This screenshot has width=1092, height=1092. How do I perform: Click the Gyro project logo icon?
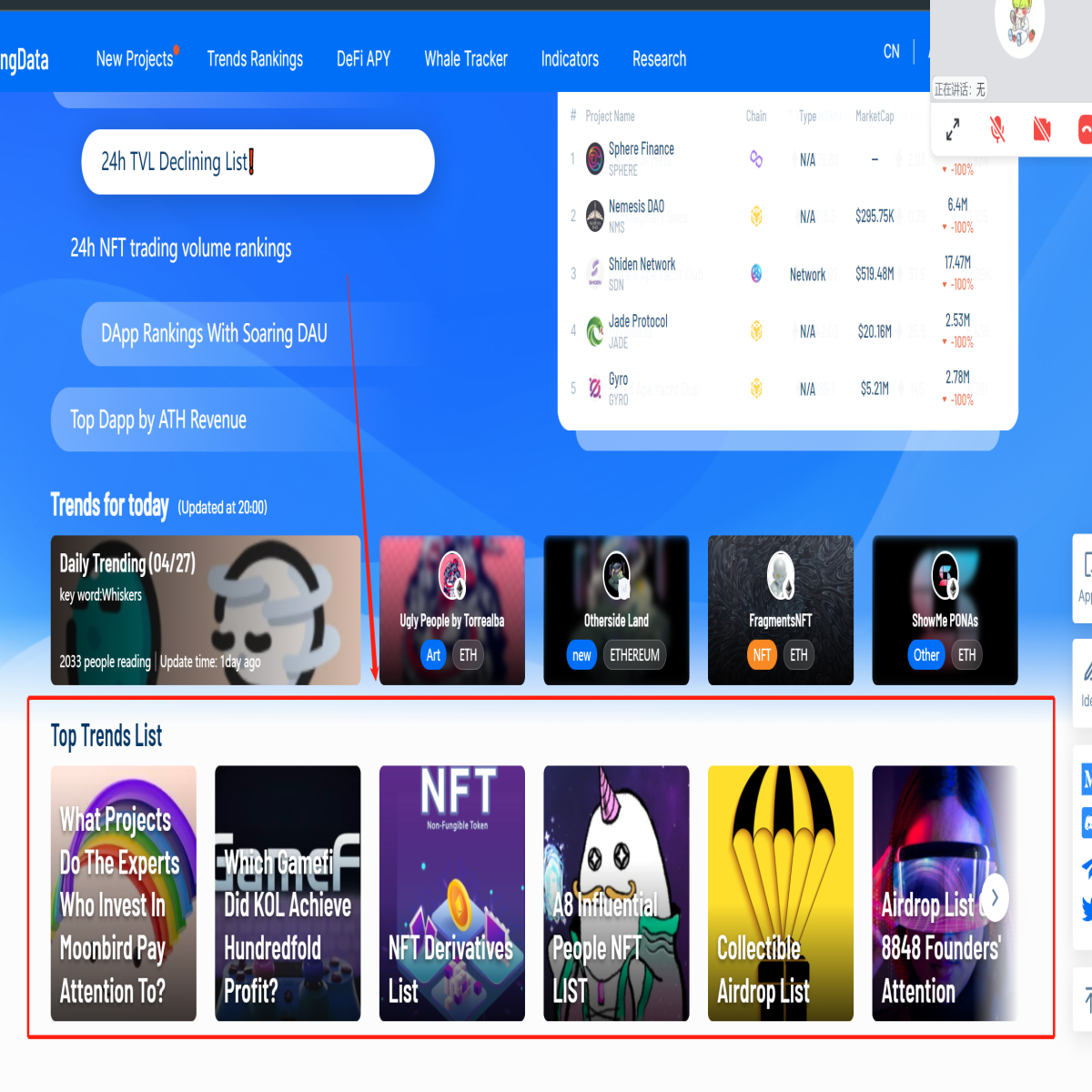pyautogui.click(x=595, y=389)
